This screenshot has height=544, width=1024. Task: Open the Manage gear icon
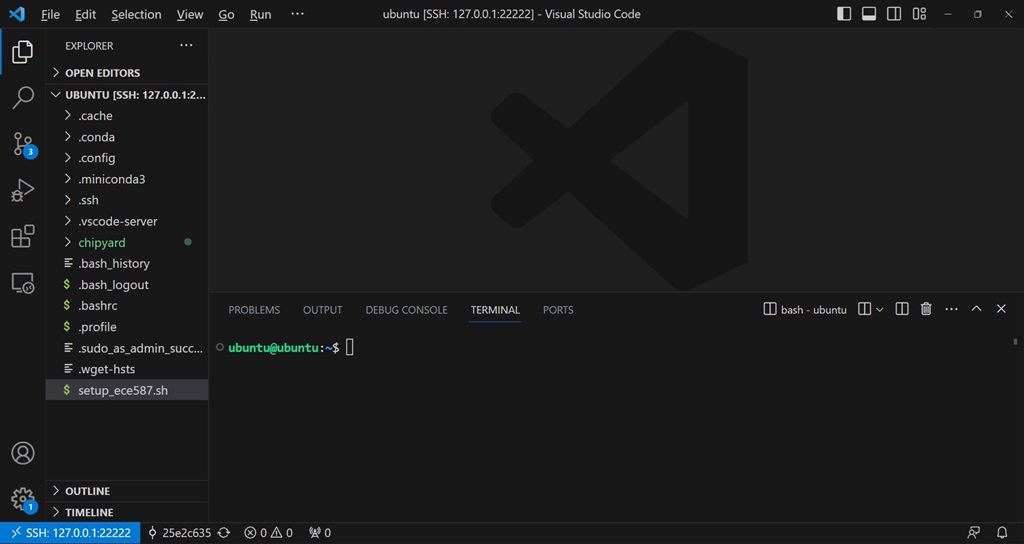tap(23, 500)
